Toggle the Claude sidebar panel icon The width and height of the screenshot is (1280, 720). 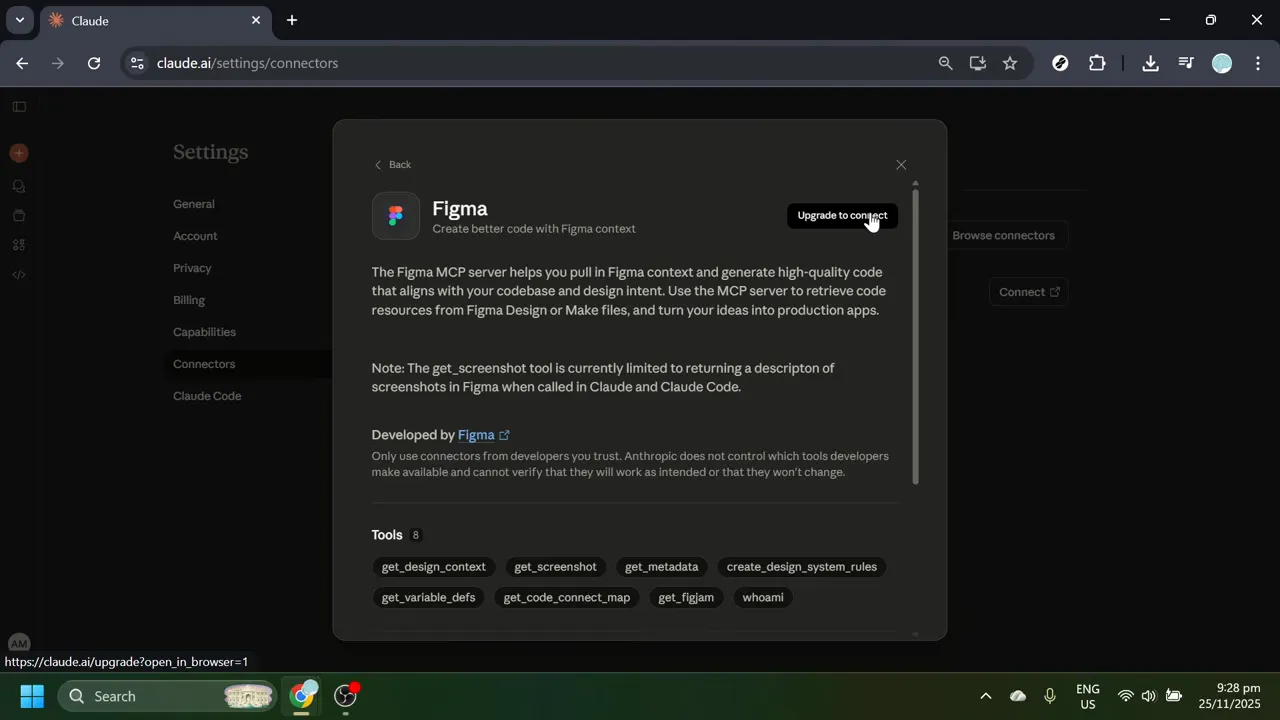(19, 107)
